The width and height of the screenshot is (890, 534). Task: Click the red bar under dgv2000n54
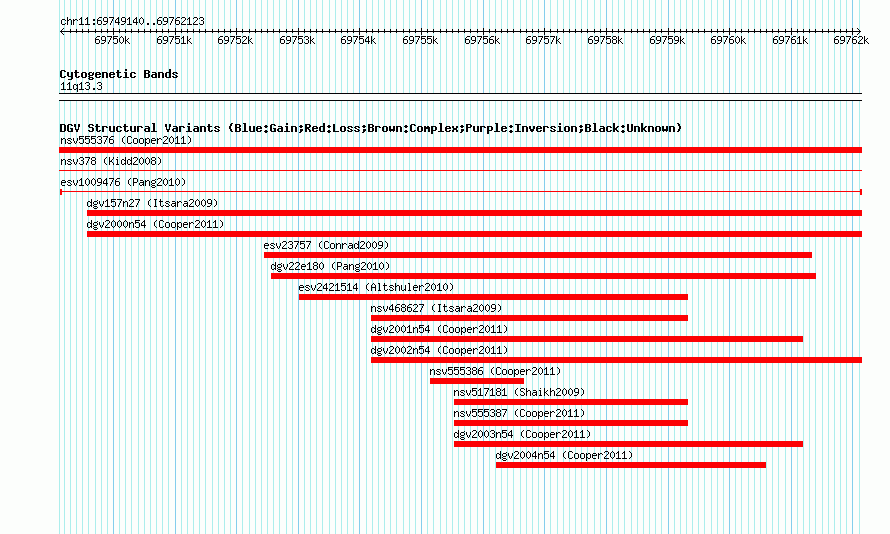[475, 234]
